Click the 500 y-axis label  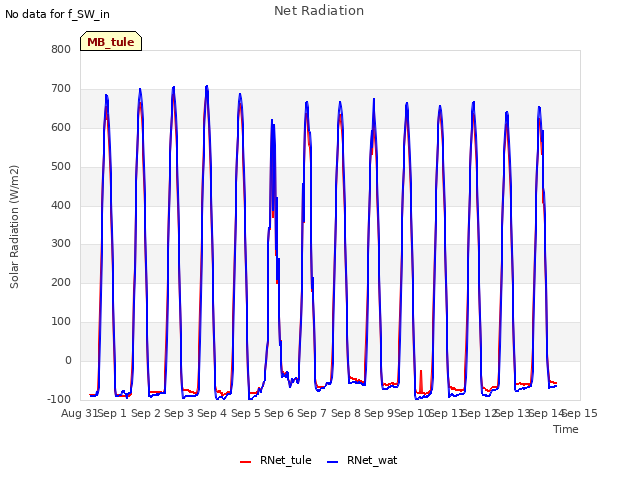61,167
